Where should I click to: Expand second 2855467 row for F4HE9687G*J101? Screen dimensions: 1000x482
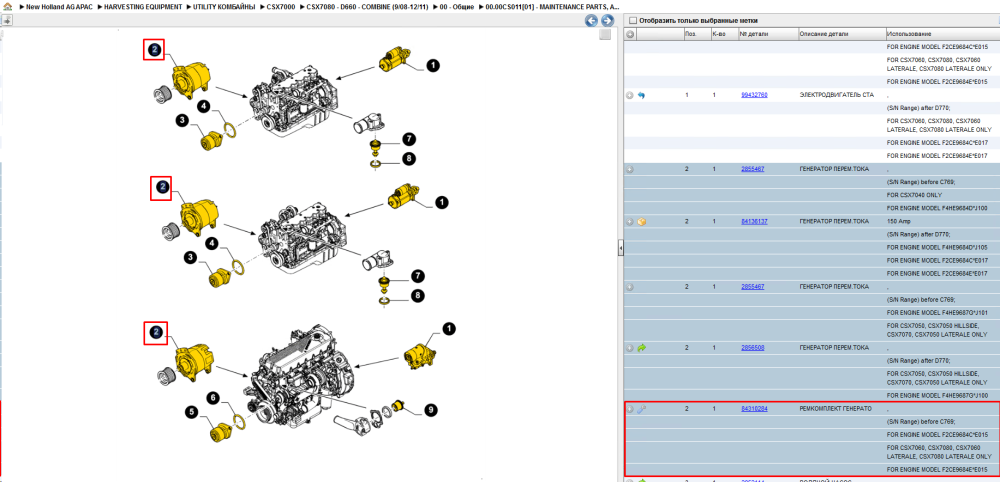coord(630,288)
